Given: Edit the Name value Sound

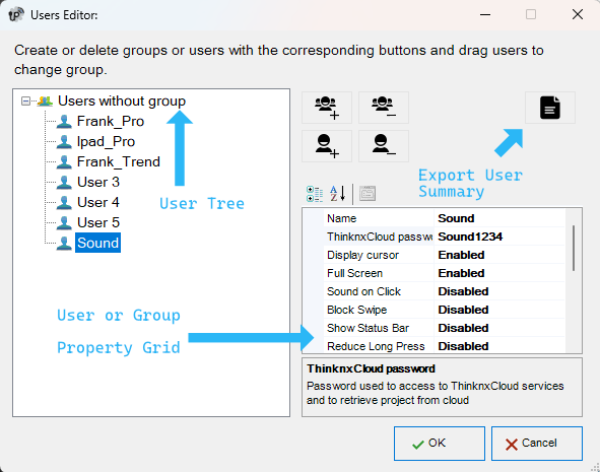Looking at the screenshot, I should pyautogui.click(x=499, y=219).
